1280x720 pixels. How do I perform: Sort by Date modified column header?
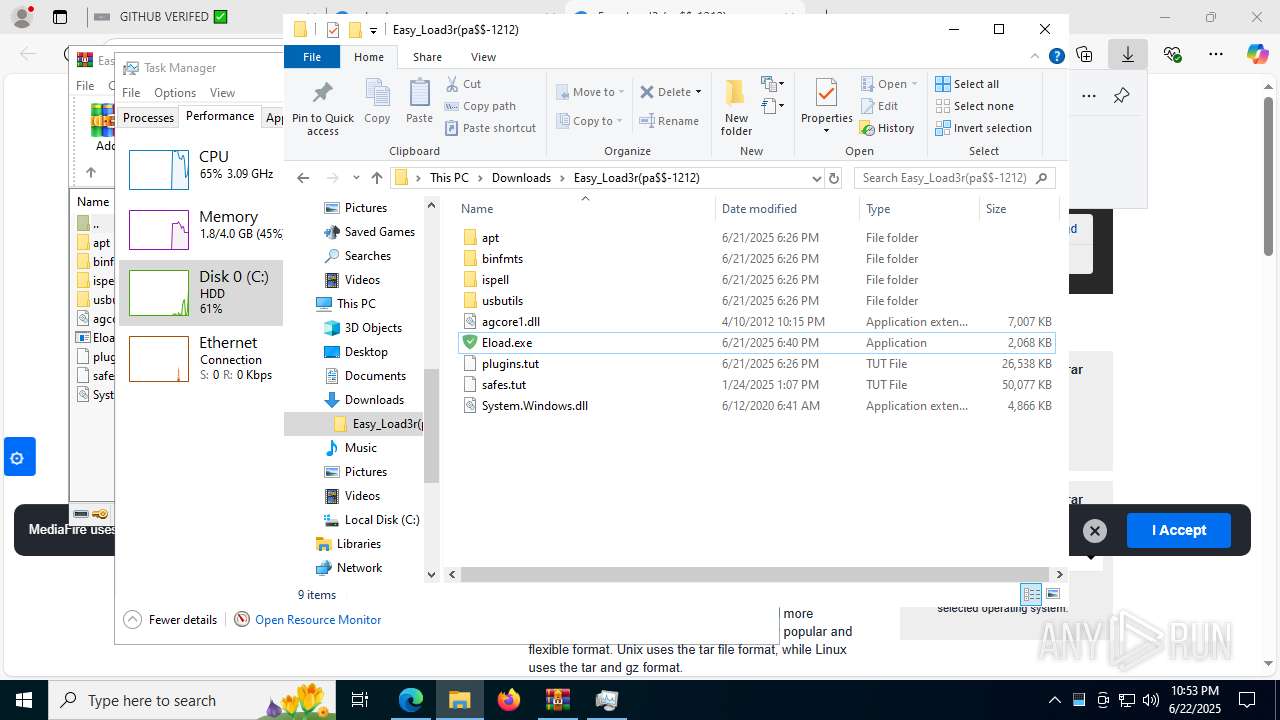[788, 208]
